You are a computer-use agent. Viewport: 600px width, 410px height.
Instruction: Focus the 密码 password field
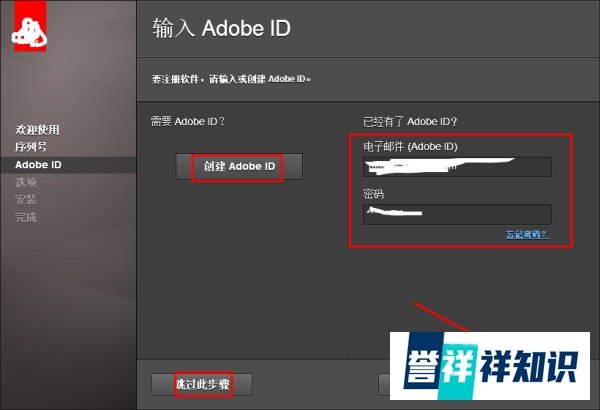click(457, 214)
